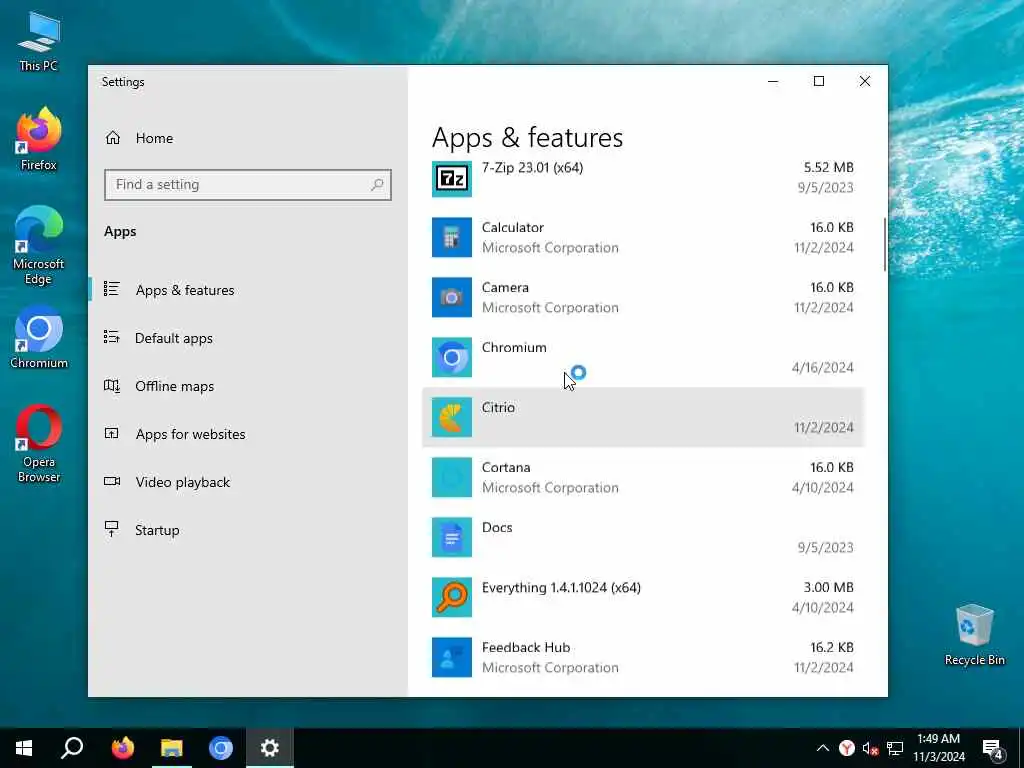Viewport: 1024px width, 768px height.
Task: Click the Camera app icon
Action: coord(451,297)
